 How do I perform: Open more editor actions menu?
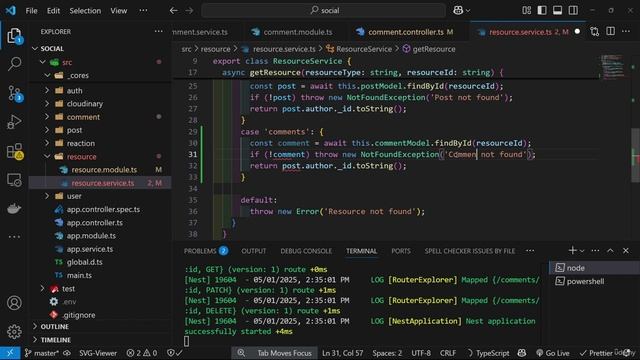tap(626, 31)
